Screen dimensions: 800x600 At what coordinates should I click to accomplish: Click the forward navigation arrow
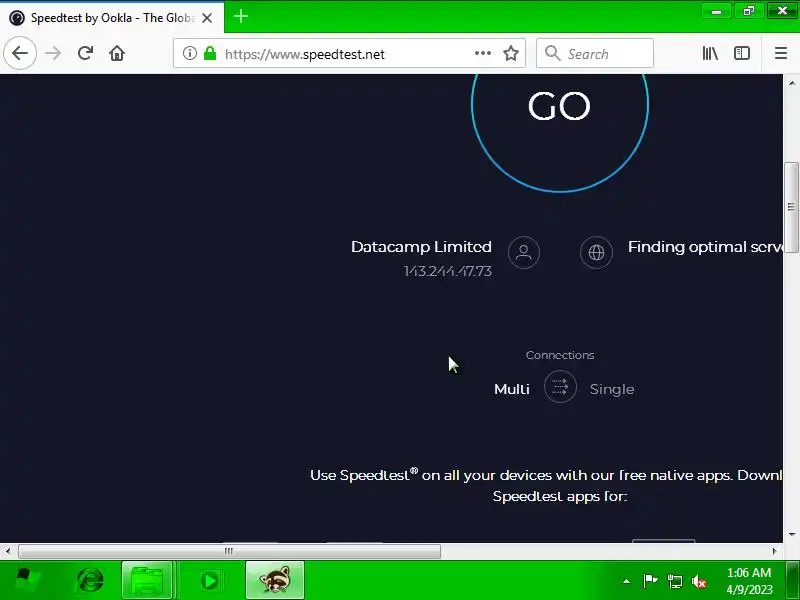pos(53,53)
